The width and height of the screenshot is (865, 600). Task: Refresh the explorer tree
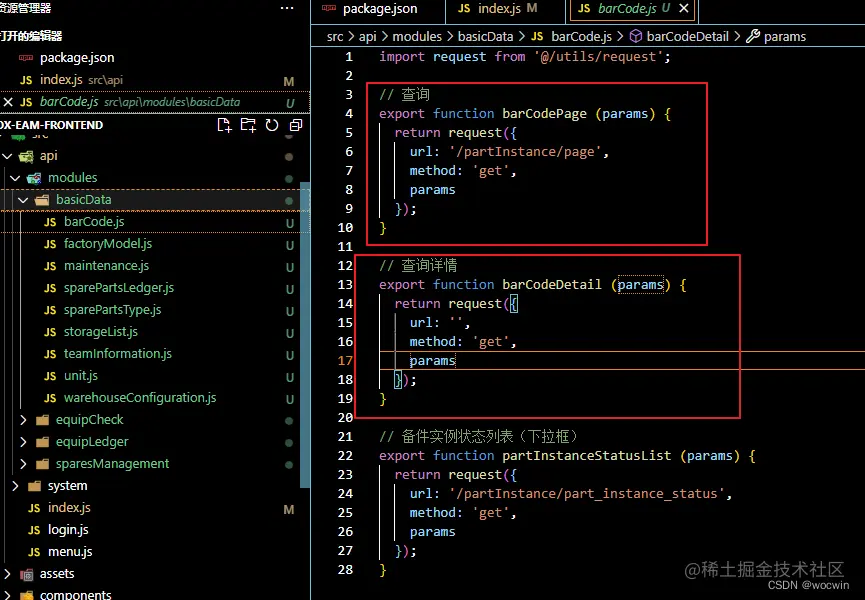click(x=272, y=125)
